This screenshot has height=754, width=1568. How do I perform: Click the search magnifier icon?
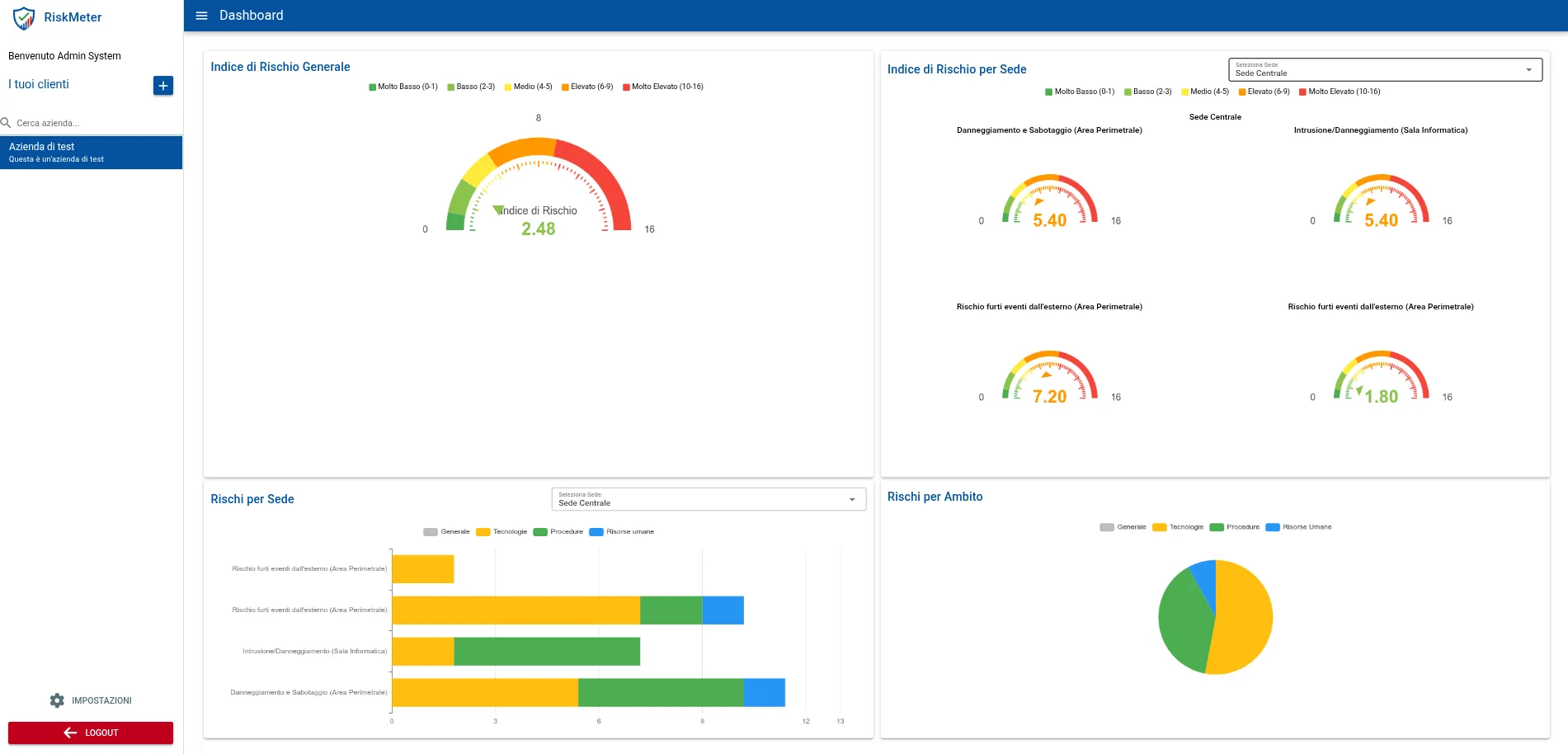pos(6,123)
